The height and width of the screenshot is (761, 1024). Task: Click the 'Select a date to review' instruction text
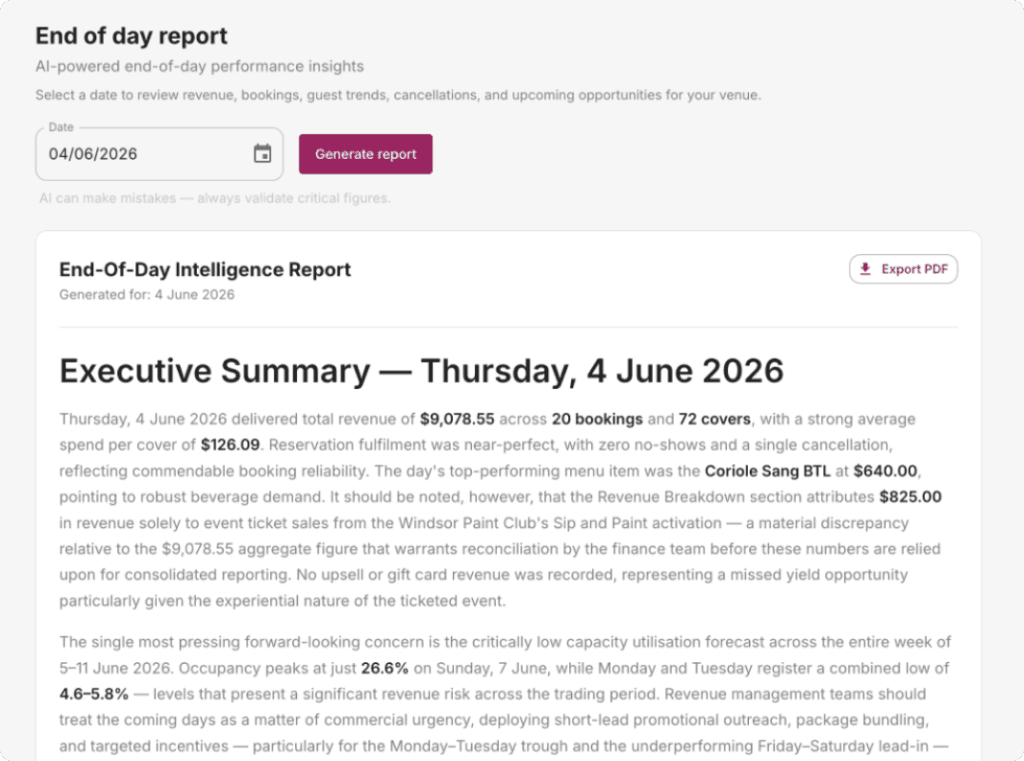(x=398, y=95)
